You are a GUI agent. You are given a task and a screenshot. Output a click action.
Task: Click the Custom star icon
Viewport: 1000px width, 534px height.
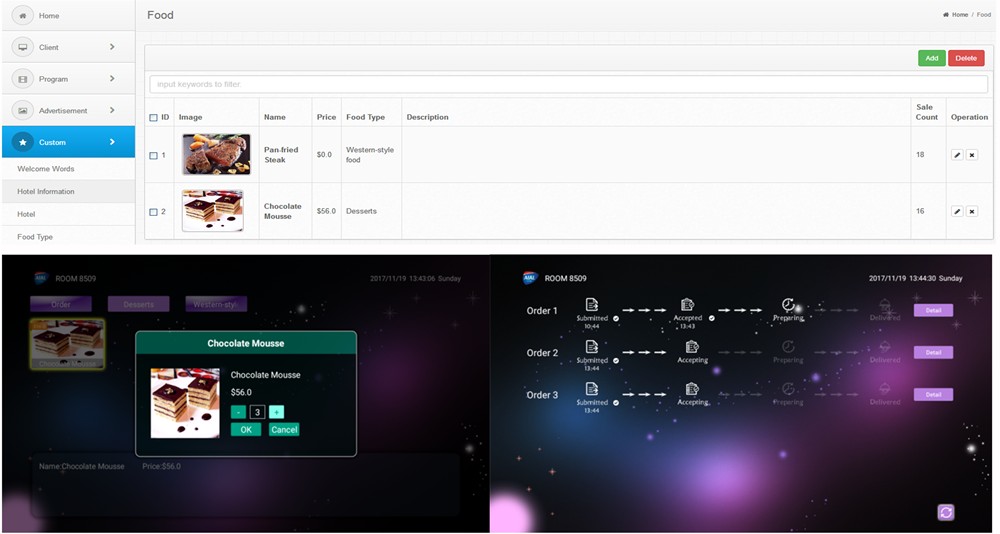23,142
